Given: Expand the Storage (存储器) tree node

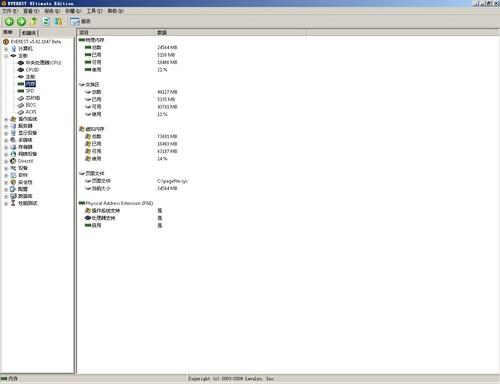Looking at the screenshot, I should click(x=6, y=147).
